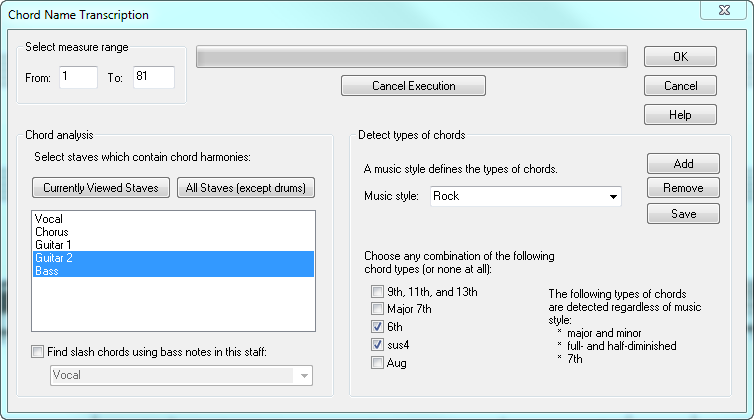754x420 pixels.
Task: Uncheck the 6th chord type
Action: coord(377,326)
